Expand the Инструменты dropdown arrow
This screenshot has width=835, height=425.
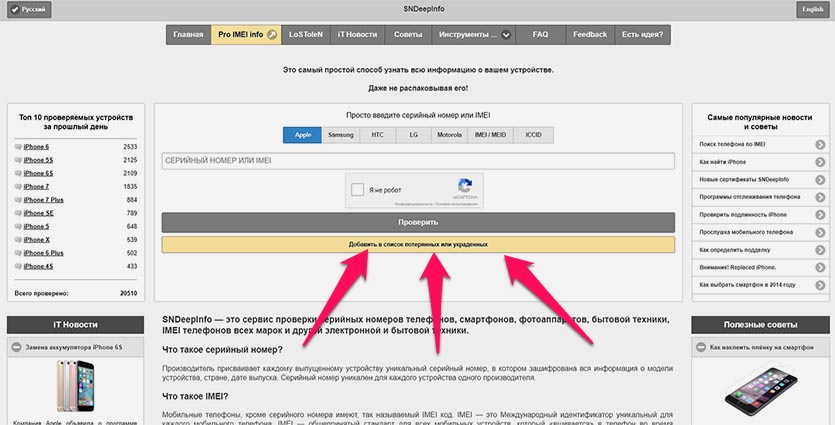point(506,35)
